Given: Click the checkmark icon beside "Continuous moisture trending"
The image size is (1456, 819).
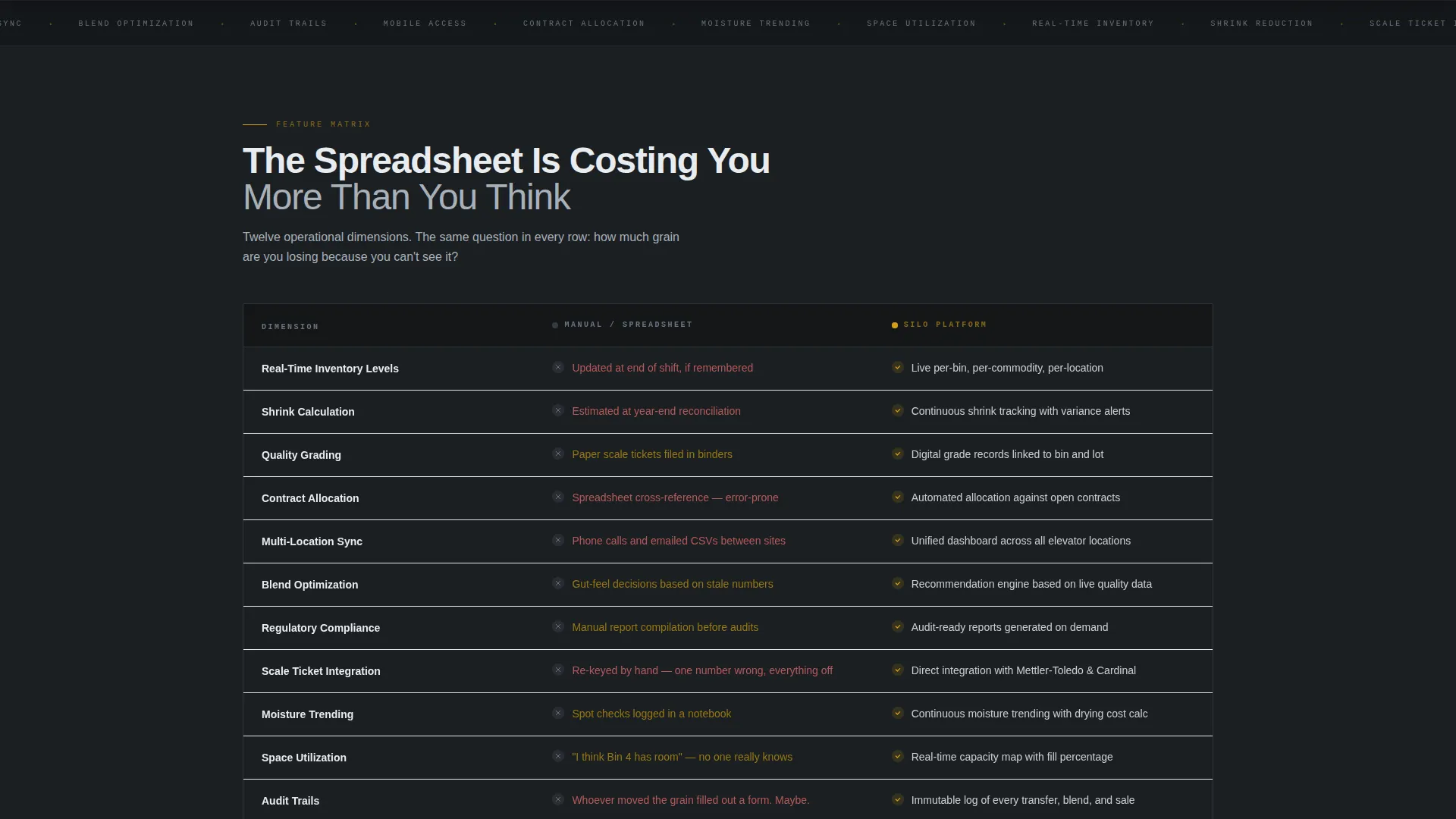Looking at the screenshot, I should tap(898, 714).
